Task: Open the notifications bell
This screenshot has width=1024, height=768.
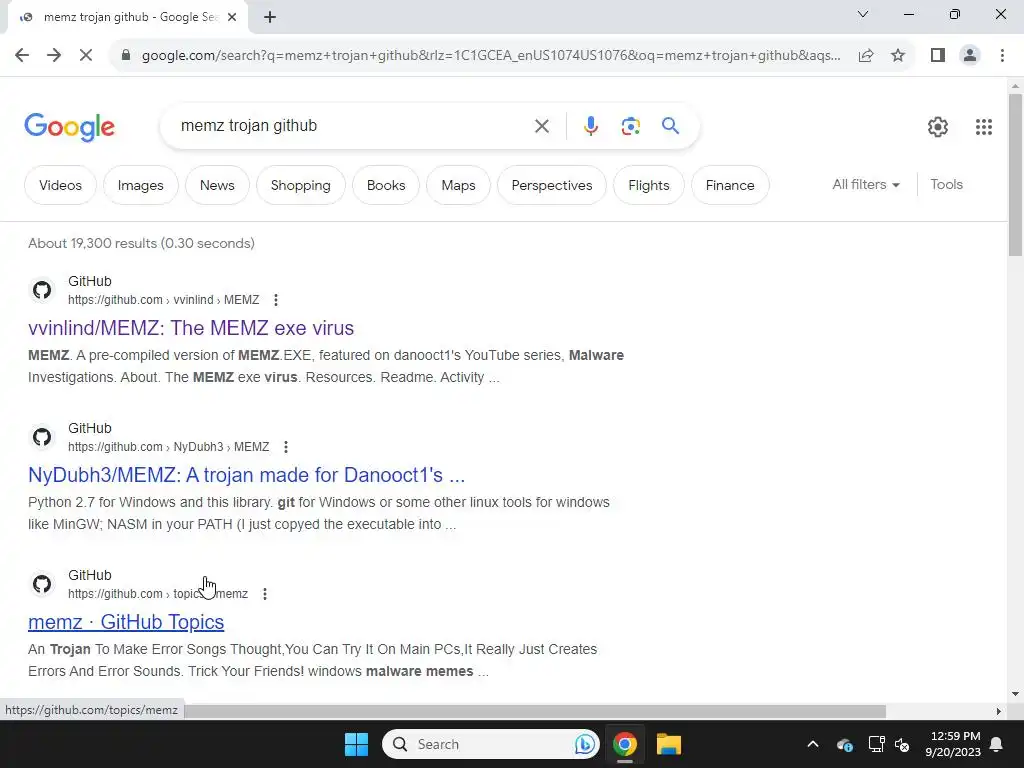Action: coord(996,744)
